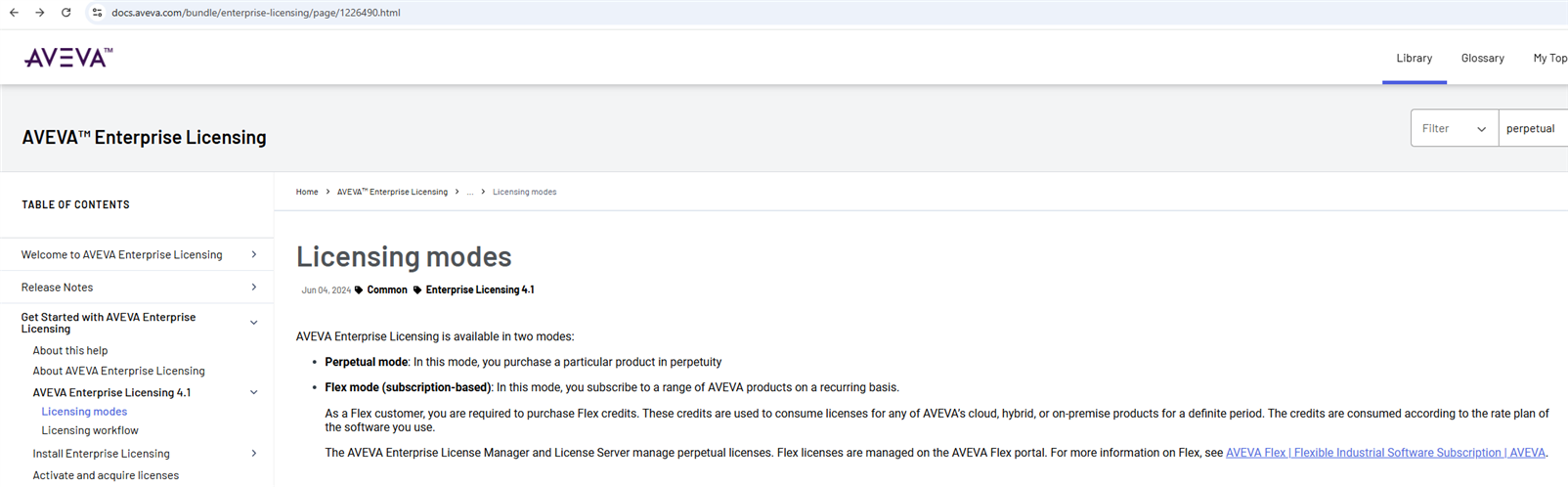Viewport: 1568px width, 487px height.
Task: Open Release Notes topic
Action: [x=58, y=288]
